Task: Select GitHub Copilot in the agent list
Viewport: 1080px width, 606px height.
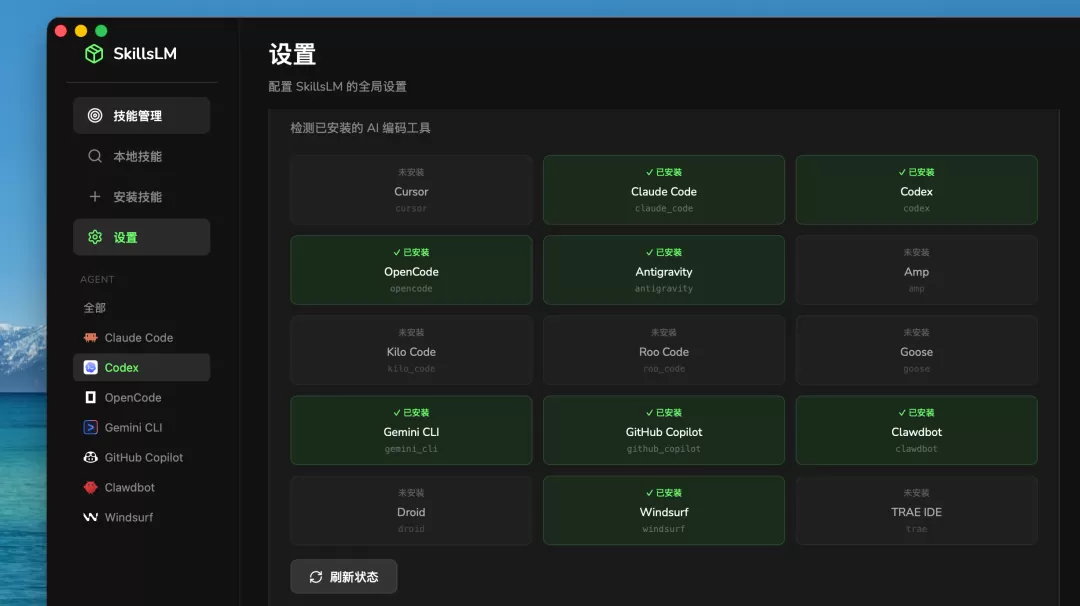Action: click(x=141, y=457)
